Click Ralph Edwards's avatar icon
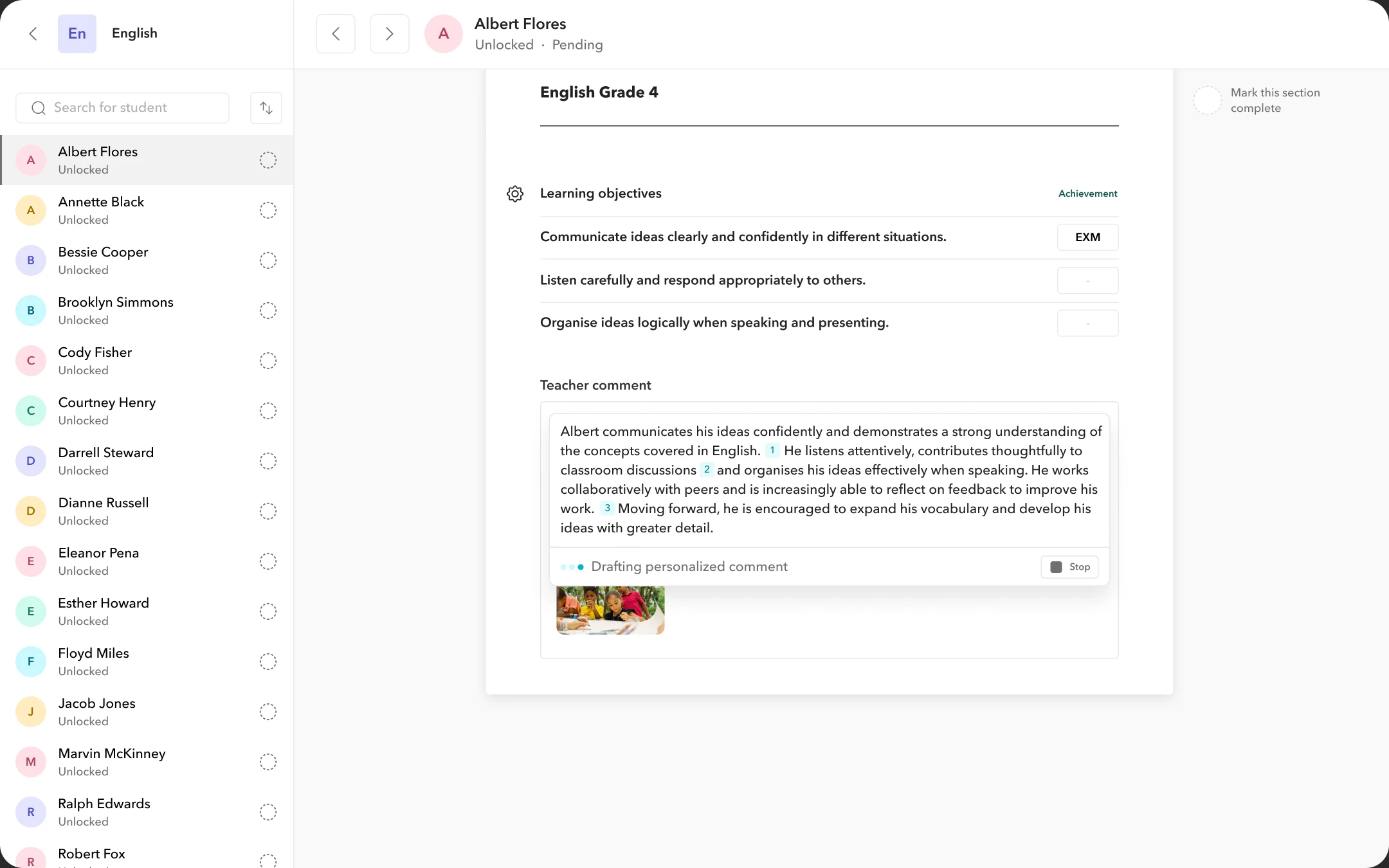 pos(31,812)
